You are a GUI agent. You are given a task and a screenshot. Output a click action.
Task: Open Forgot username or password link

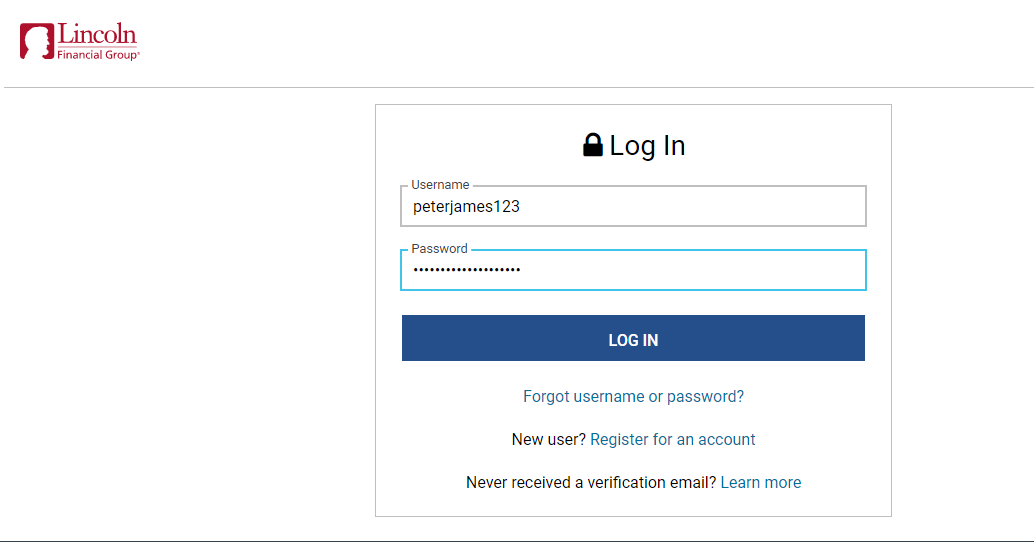point(633,397)
